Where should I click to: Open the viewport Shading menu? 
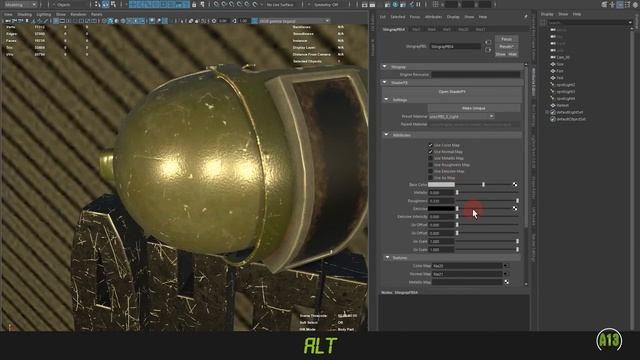[24, 14]
